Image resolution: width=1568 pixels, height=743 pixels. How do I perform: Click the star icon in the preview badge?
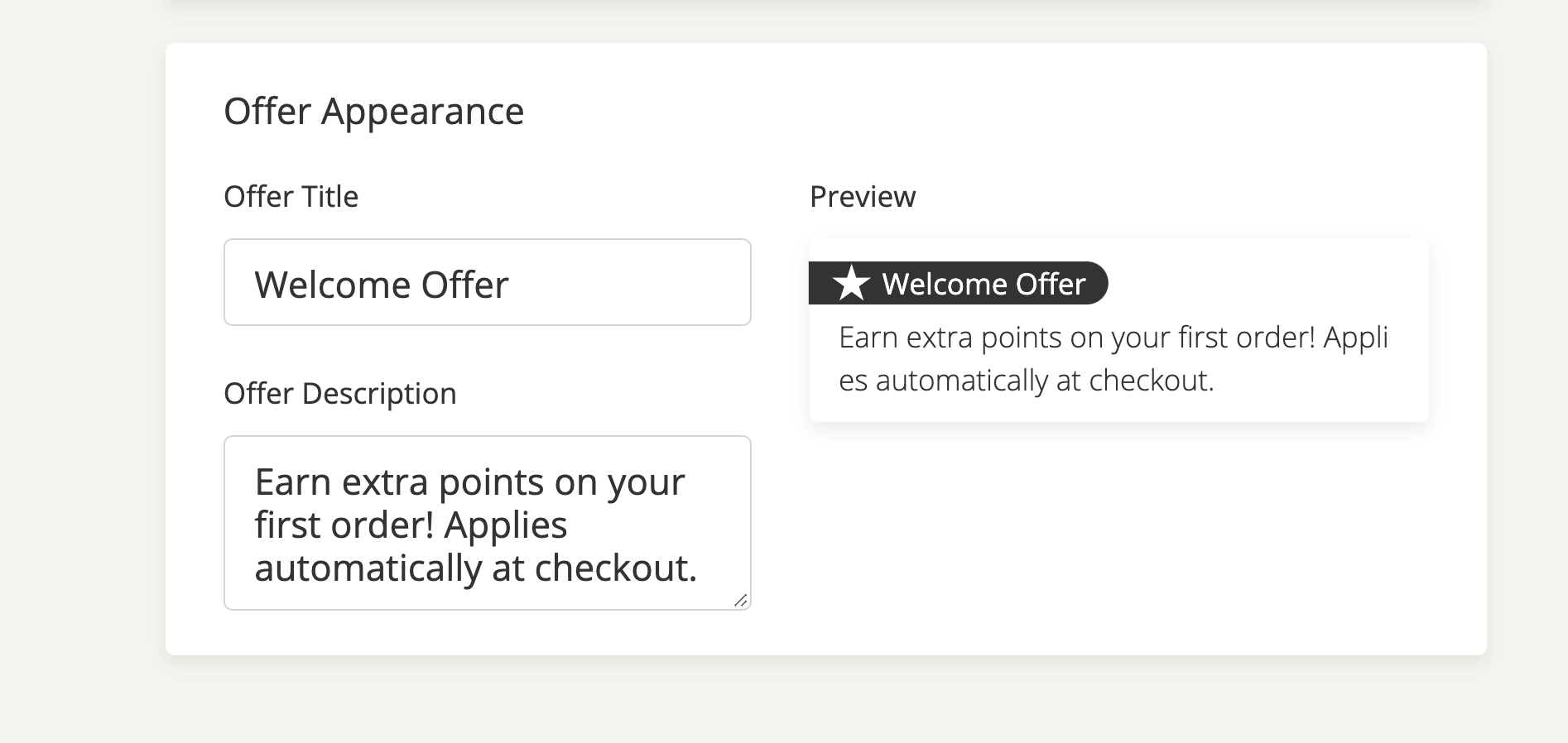coord(851,284)
